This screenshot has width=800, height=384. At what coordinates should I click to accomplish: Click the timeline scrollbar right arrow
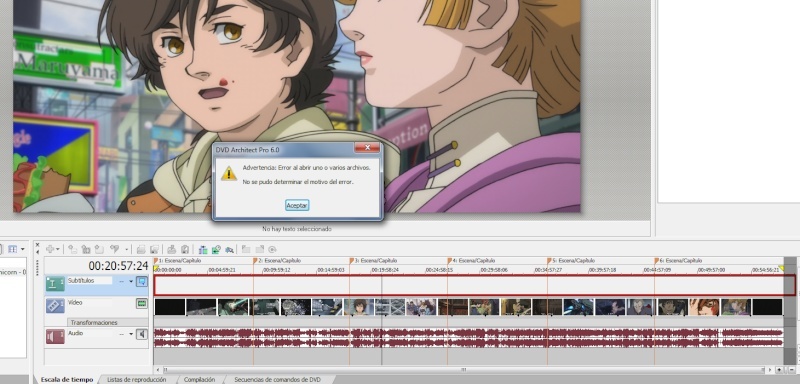click(770, 370)
